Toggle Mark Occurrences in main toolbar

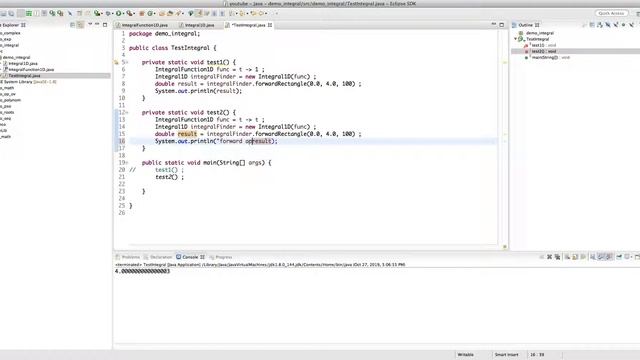click(199, 13)
